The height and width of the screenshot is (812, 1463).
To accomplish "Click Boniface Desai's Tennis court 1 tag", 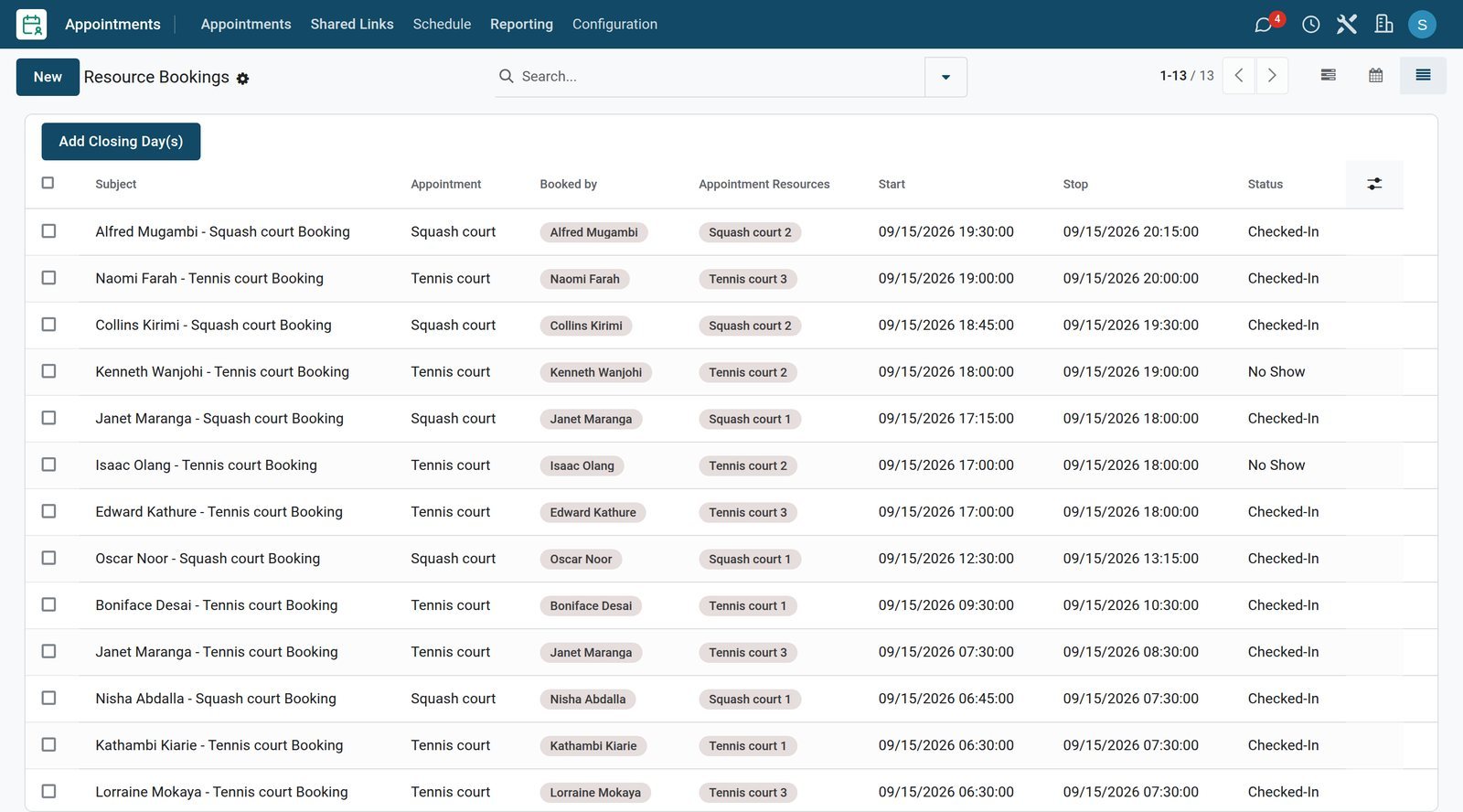I will [748, 605].
